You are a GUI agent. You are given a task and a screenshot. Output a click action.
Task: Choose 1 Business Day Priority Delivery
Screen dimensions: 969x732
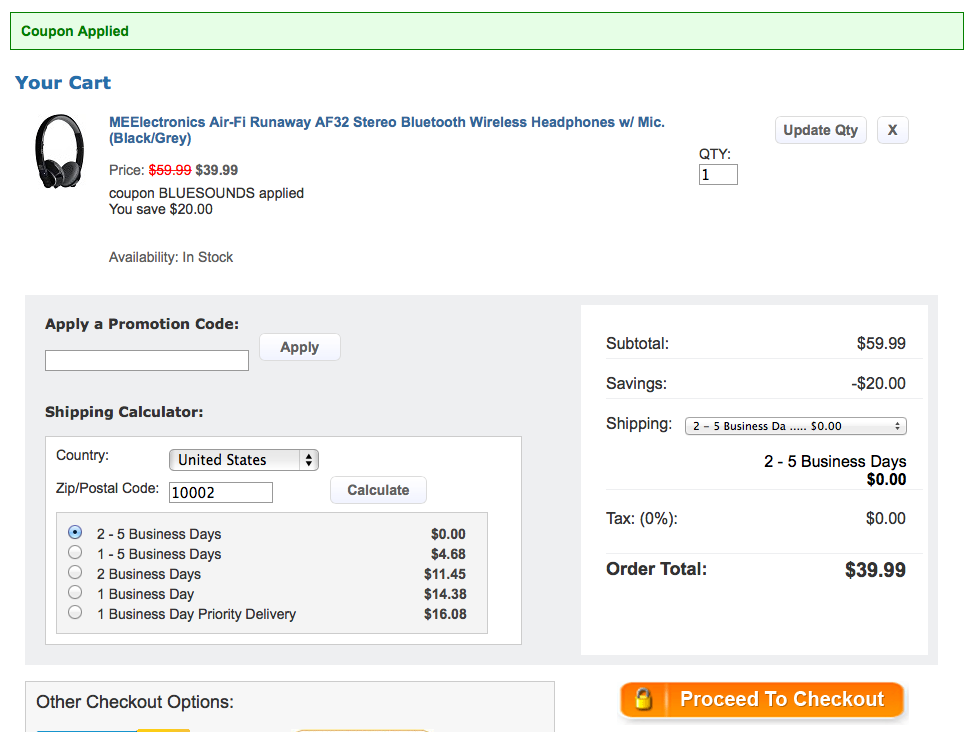[x=75, y=613]
